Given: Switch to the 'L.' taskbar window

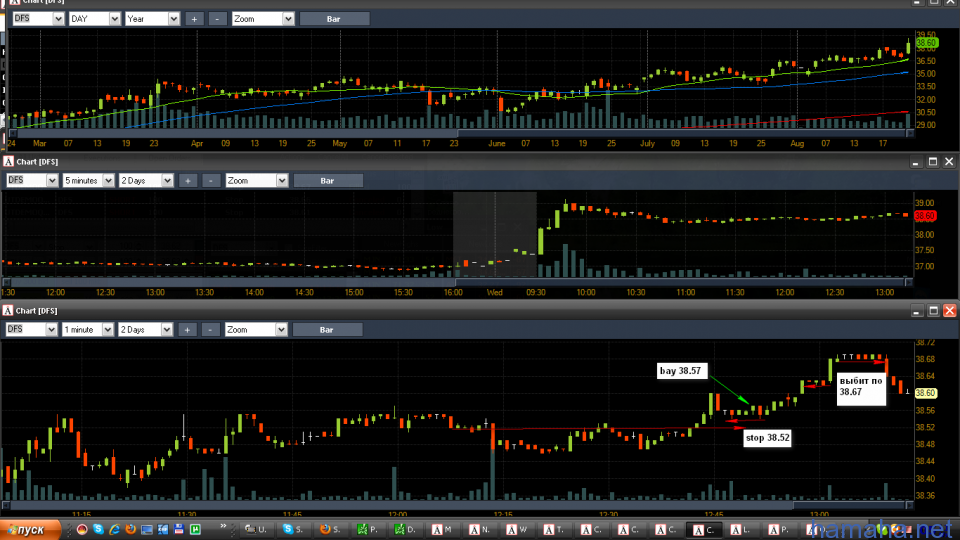Looking at the screenshot, I should tap(741, 530).
